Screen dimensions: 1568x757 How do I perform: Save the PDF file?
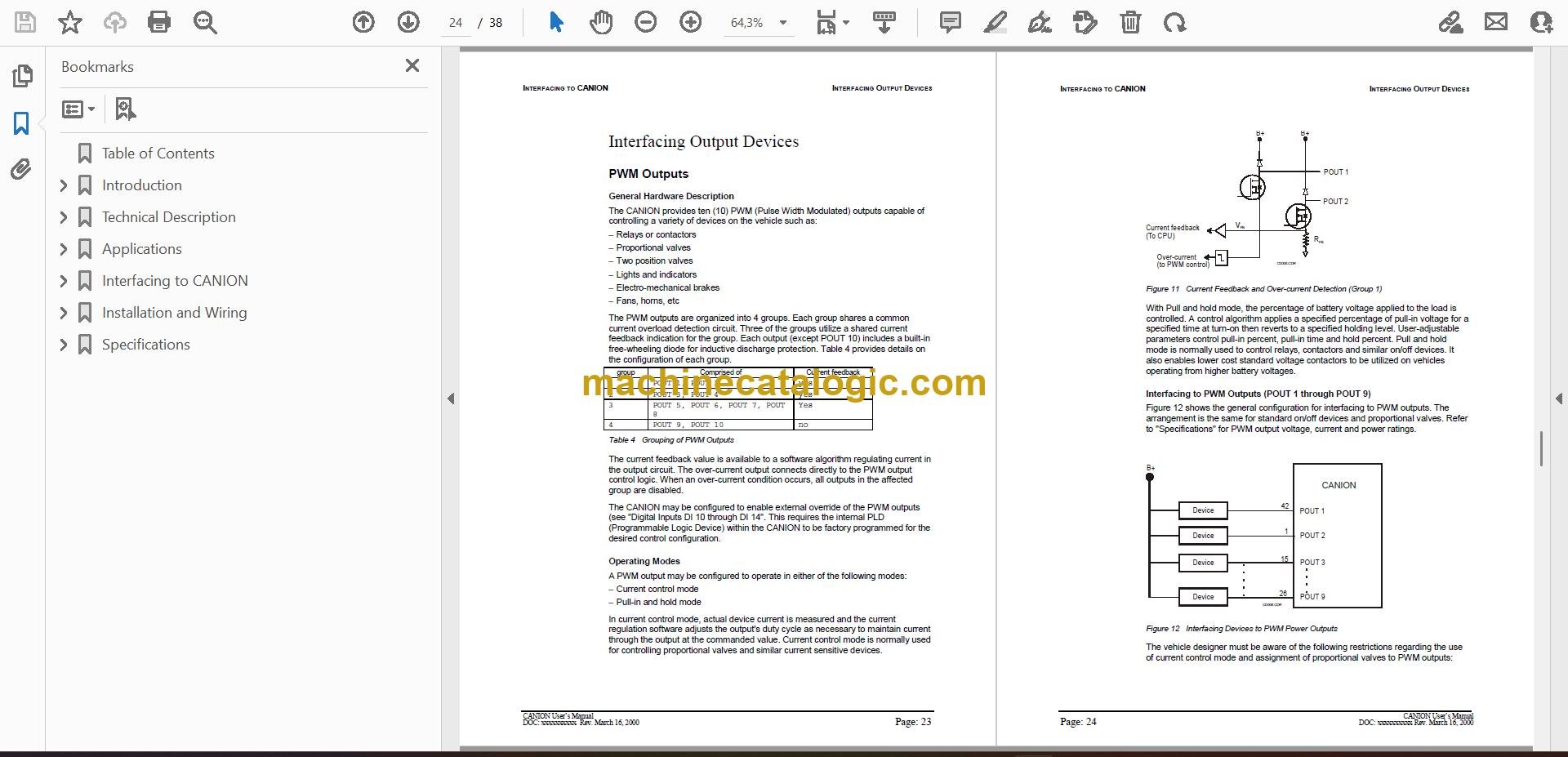click(x=25, y=22)
